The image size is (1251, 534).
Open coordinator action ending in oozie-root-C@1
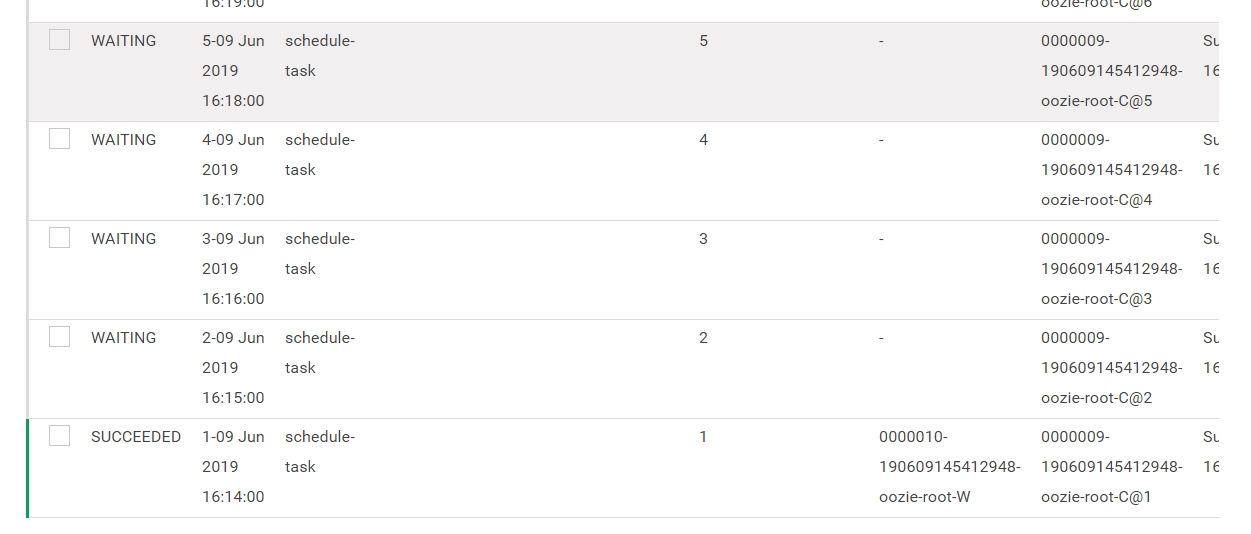(x=1111, y=467)
